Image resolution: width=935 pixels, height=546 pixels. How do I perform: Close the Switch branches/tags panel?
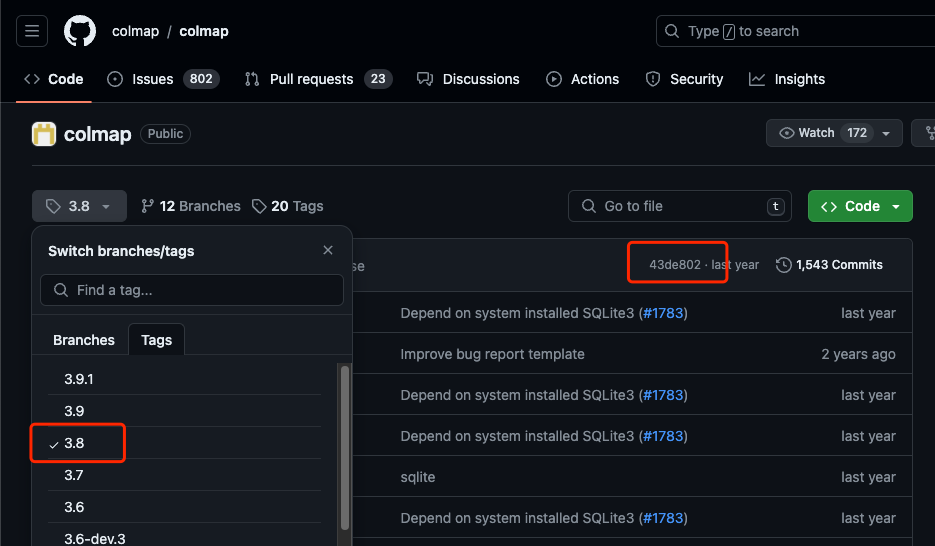pyautogui.click(x=328, y=250)
